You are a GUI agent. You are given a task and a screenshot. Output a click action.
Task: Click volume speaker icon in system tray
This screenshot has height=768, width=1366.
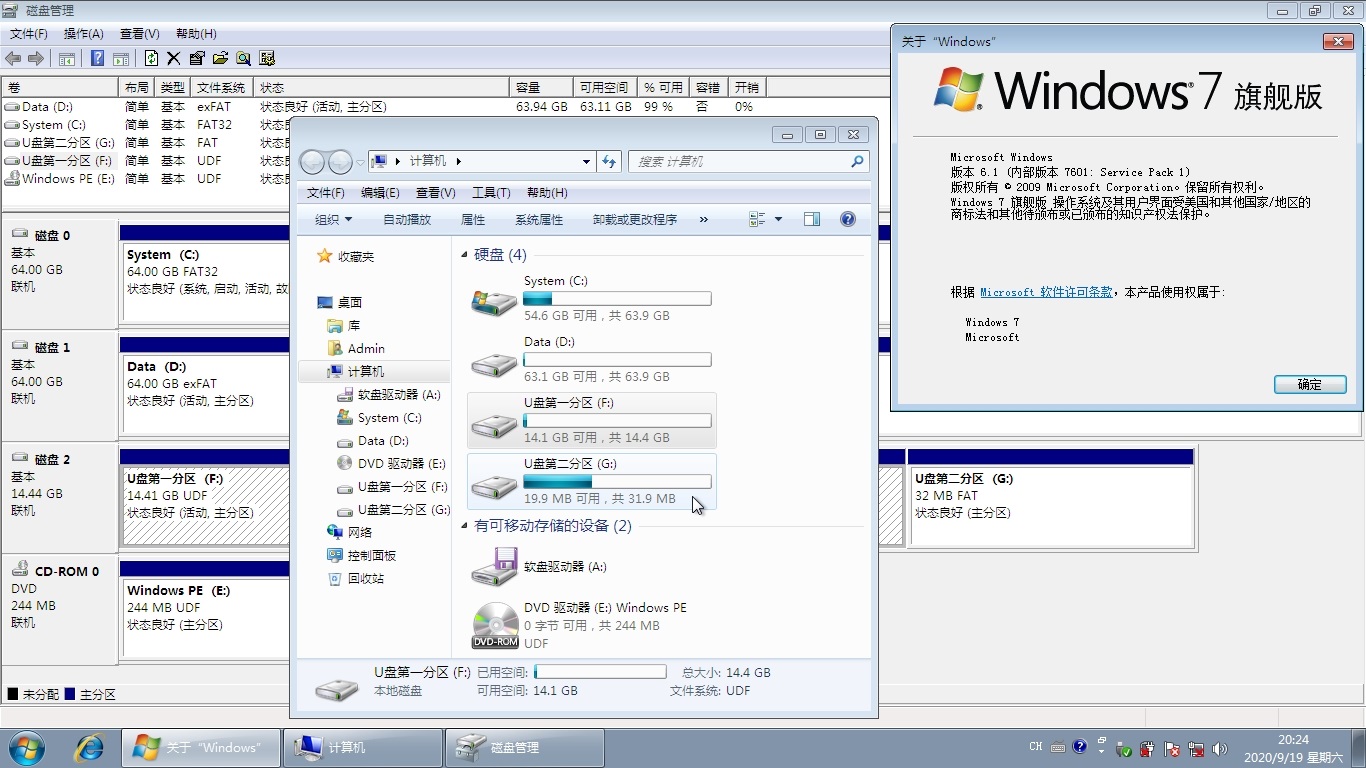pos(1219,748)
